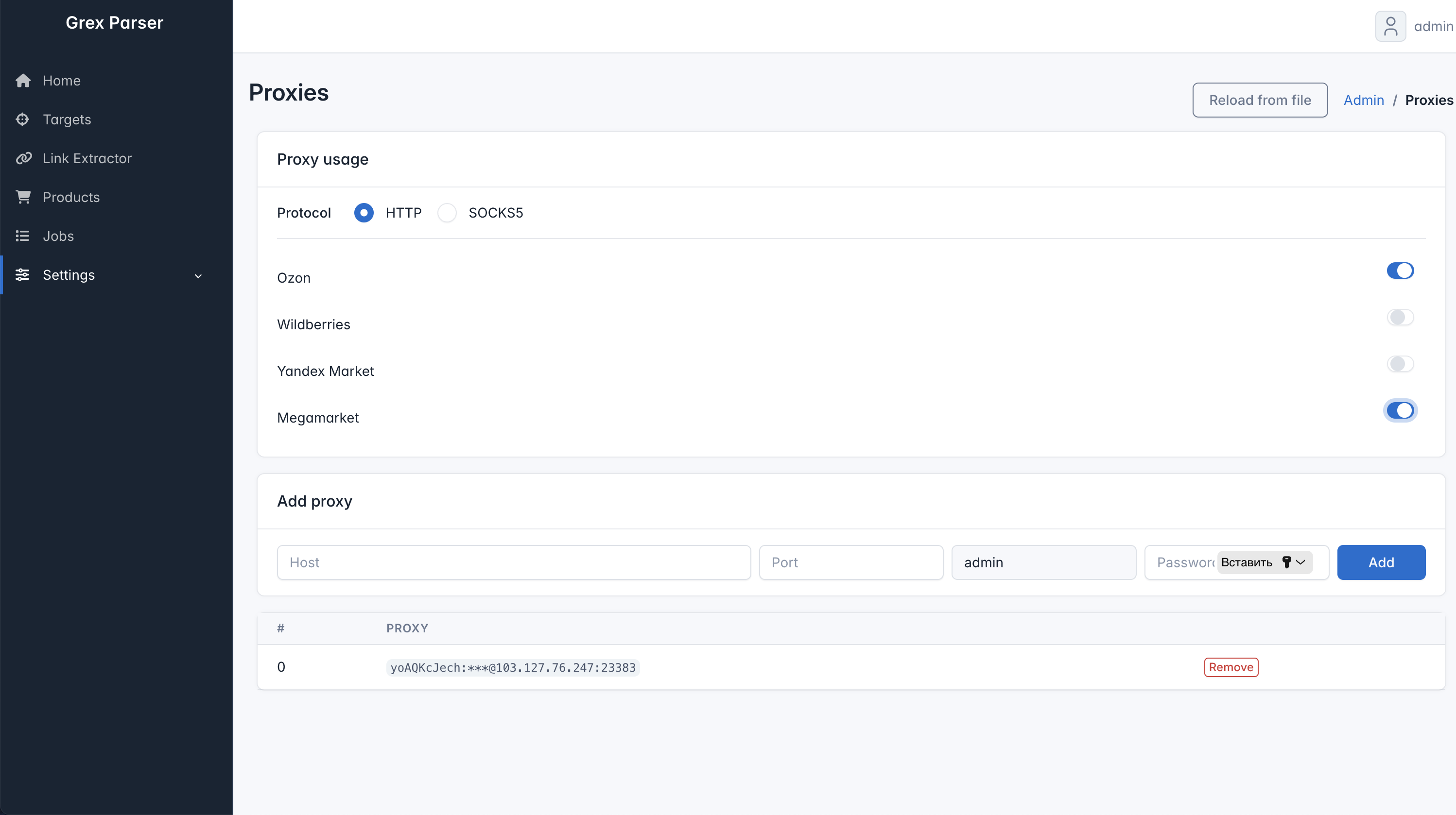1456x815 pixels.
Task: Open Jobs using the list icon
Action: pyautogui.click(x=23, y=236)
